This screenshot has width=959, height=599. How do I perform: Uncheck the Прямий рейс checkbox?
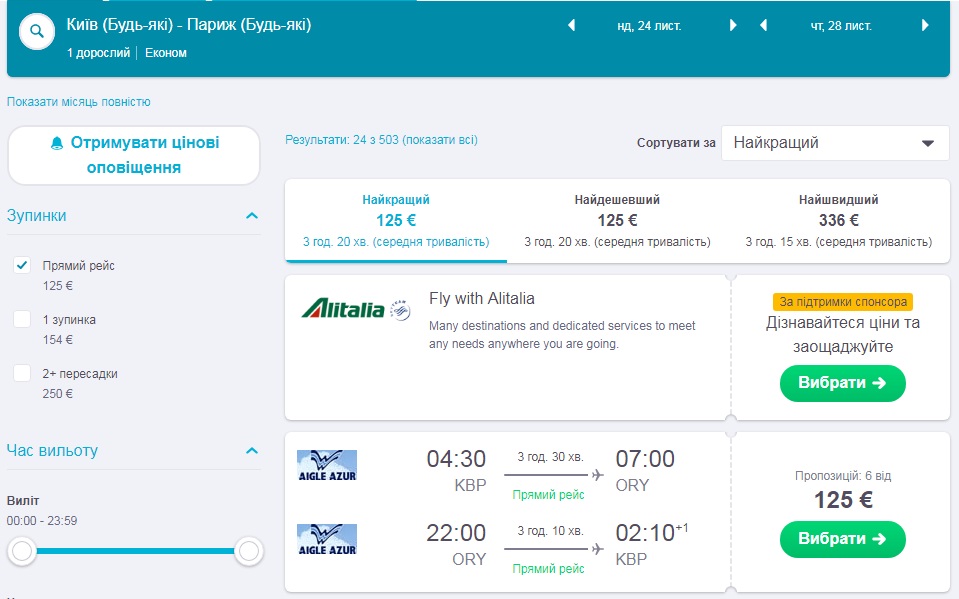click(x=22, y=266)
